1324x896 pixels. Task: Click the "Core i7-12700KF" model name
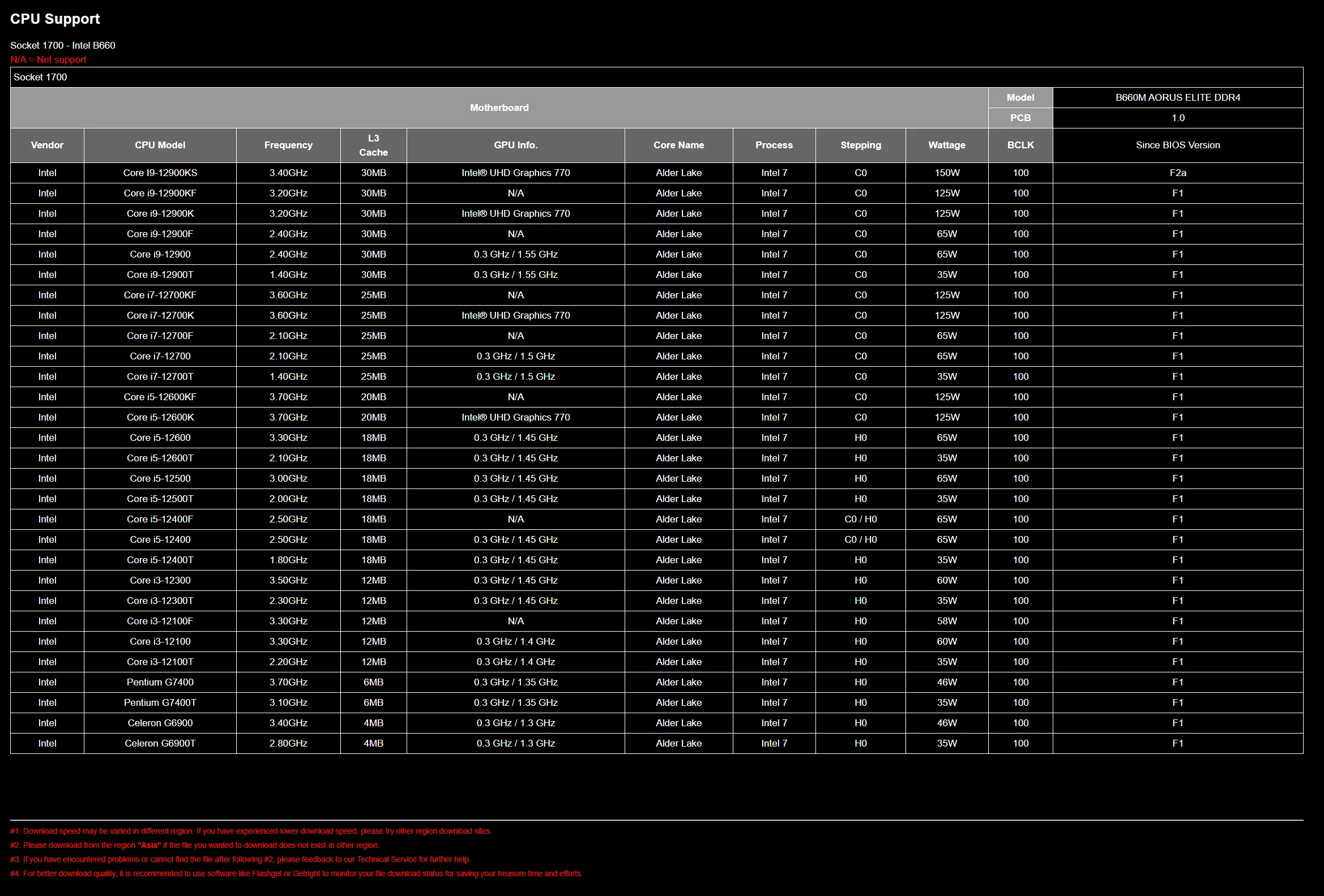pos(160,295)
